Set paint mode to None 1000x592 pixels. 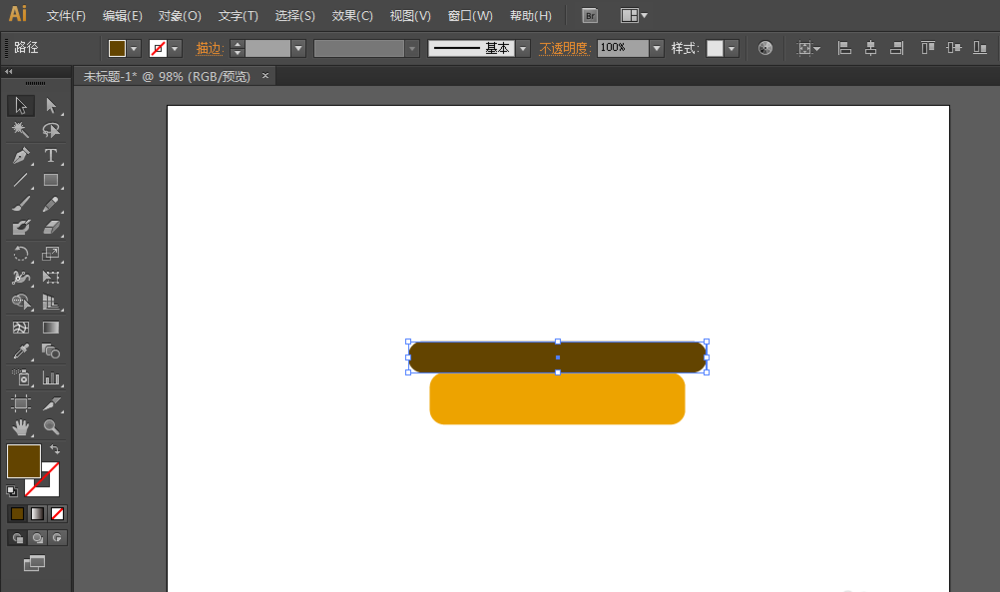click(57, 514)
